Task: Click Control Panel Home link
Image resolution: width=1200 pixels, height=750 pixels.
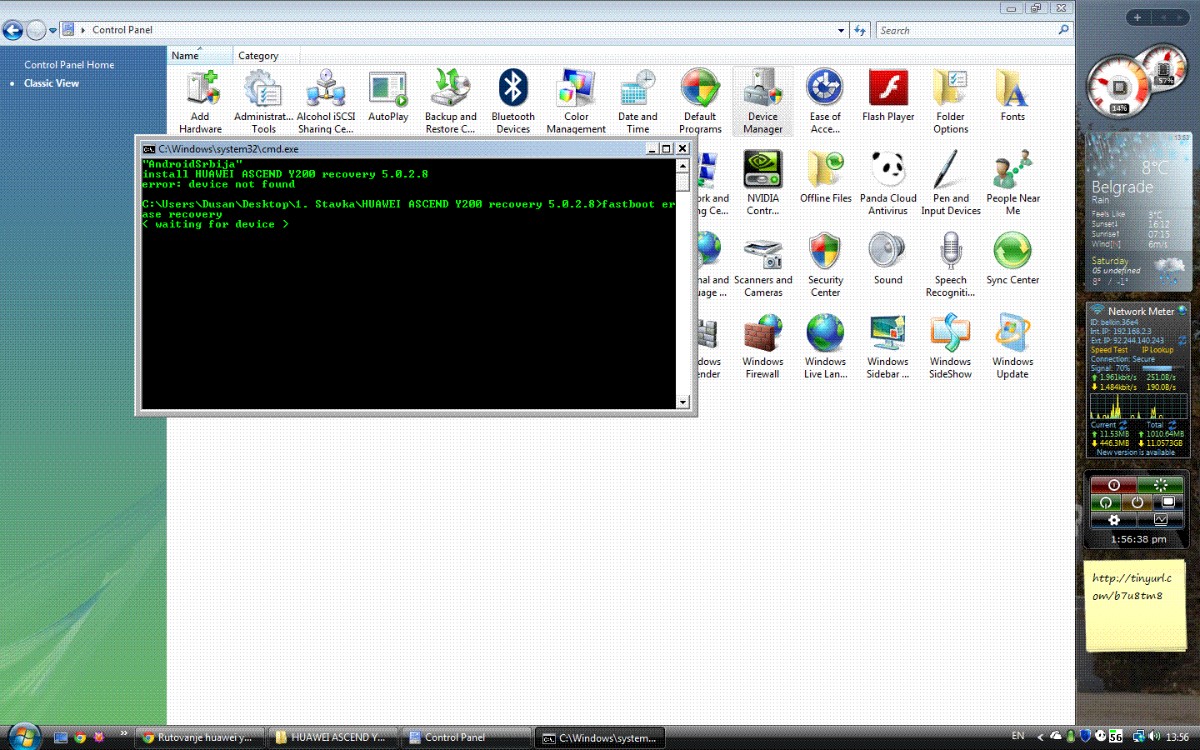Action: click(69, 65)
